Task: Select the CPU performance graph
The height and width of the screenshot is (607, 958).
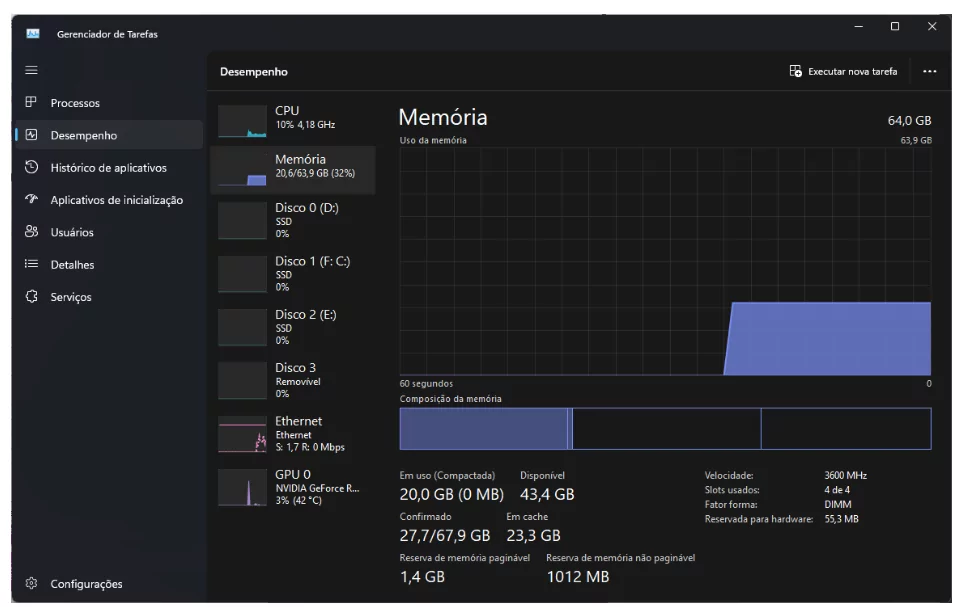Action: tap(242, 121)
